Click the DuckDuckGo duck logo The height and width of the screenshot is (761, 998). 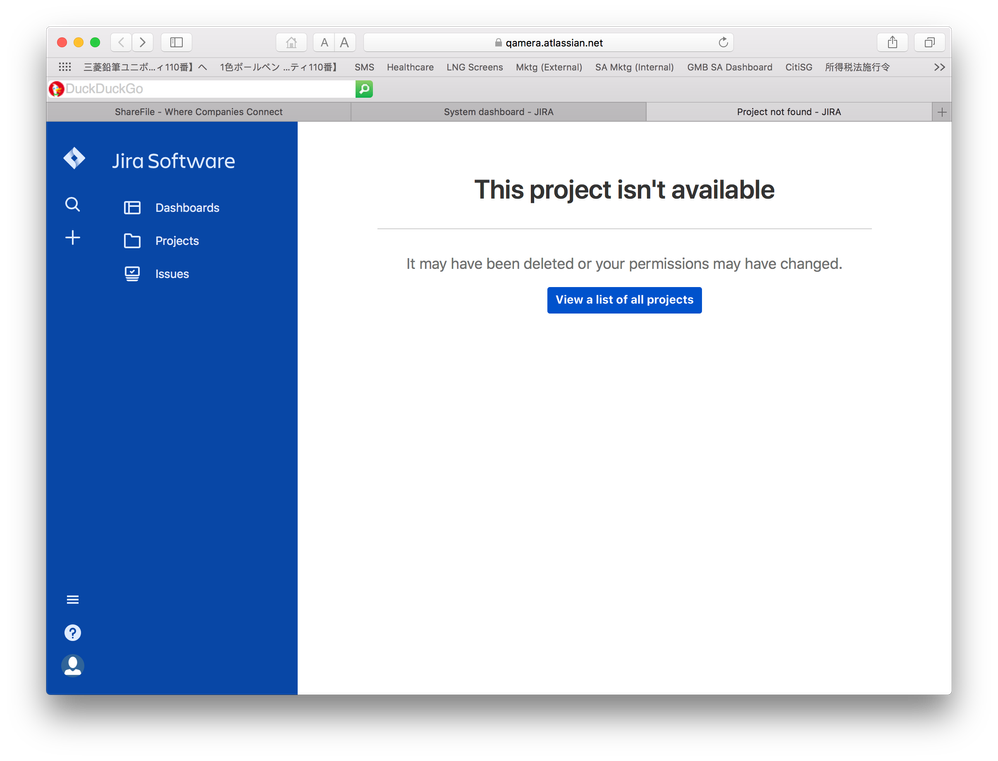pos(57,89)
